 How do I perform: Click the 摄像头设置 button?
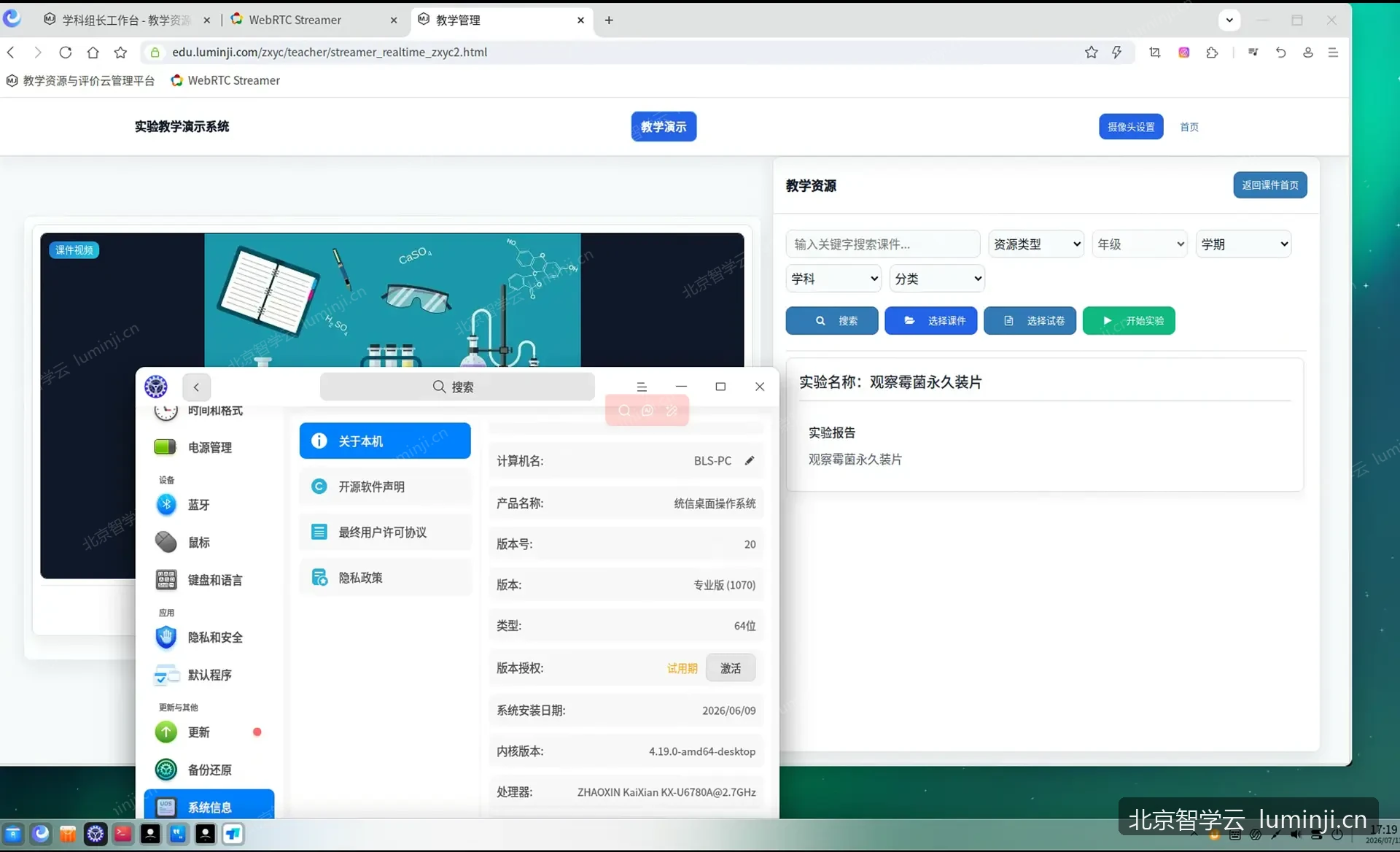click(1131, 126)
